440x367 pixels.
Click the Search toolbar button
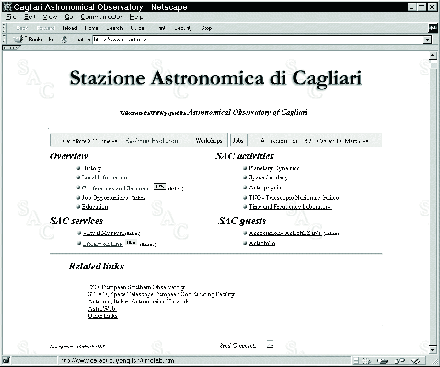[x=115, y=28]
